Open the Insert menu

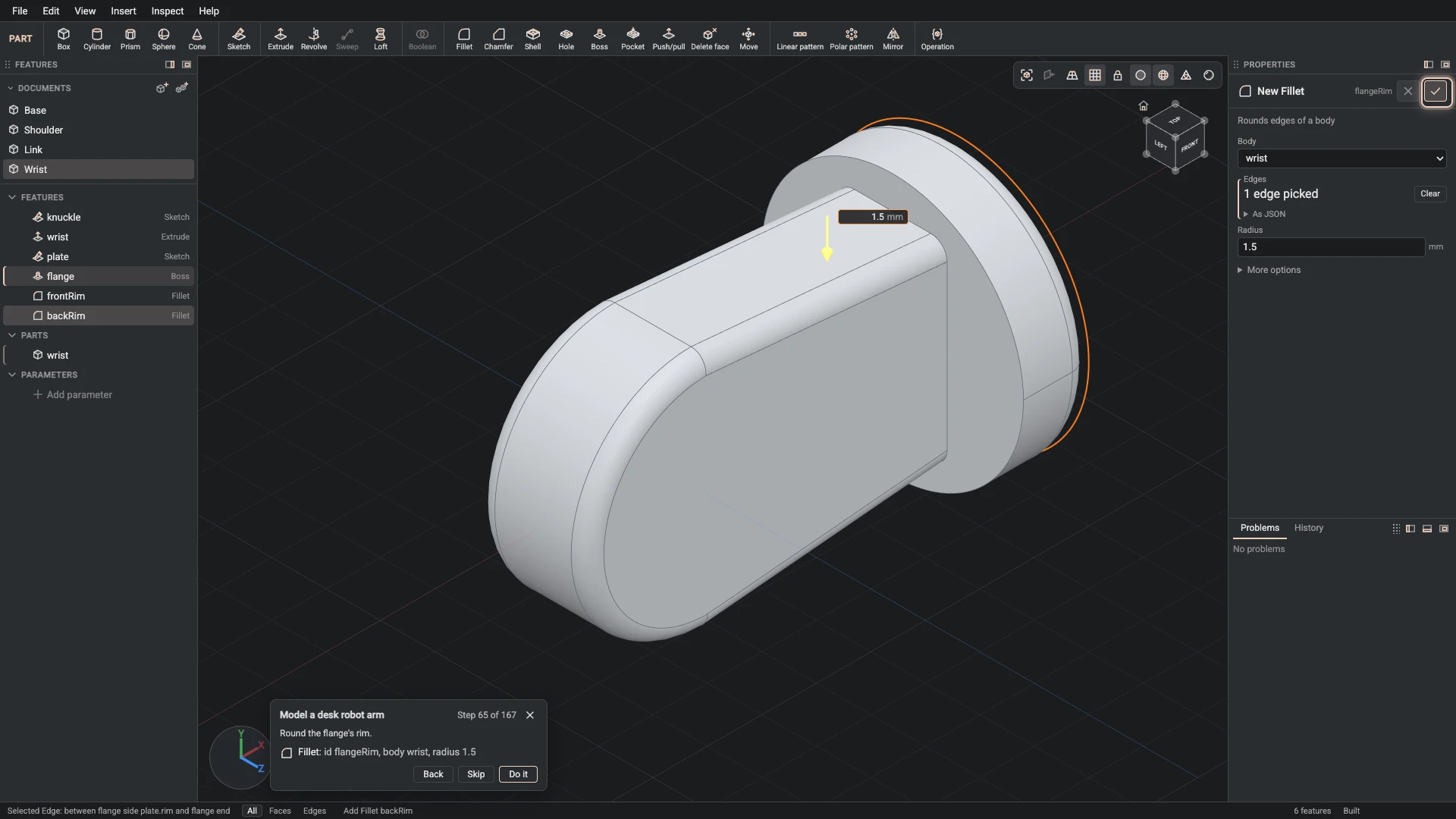(124, 11)
